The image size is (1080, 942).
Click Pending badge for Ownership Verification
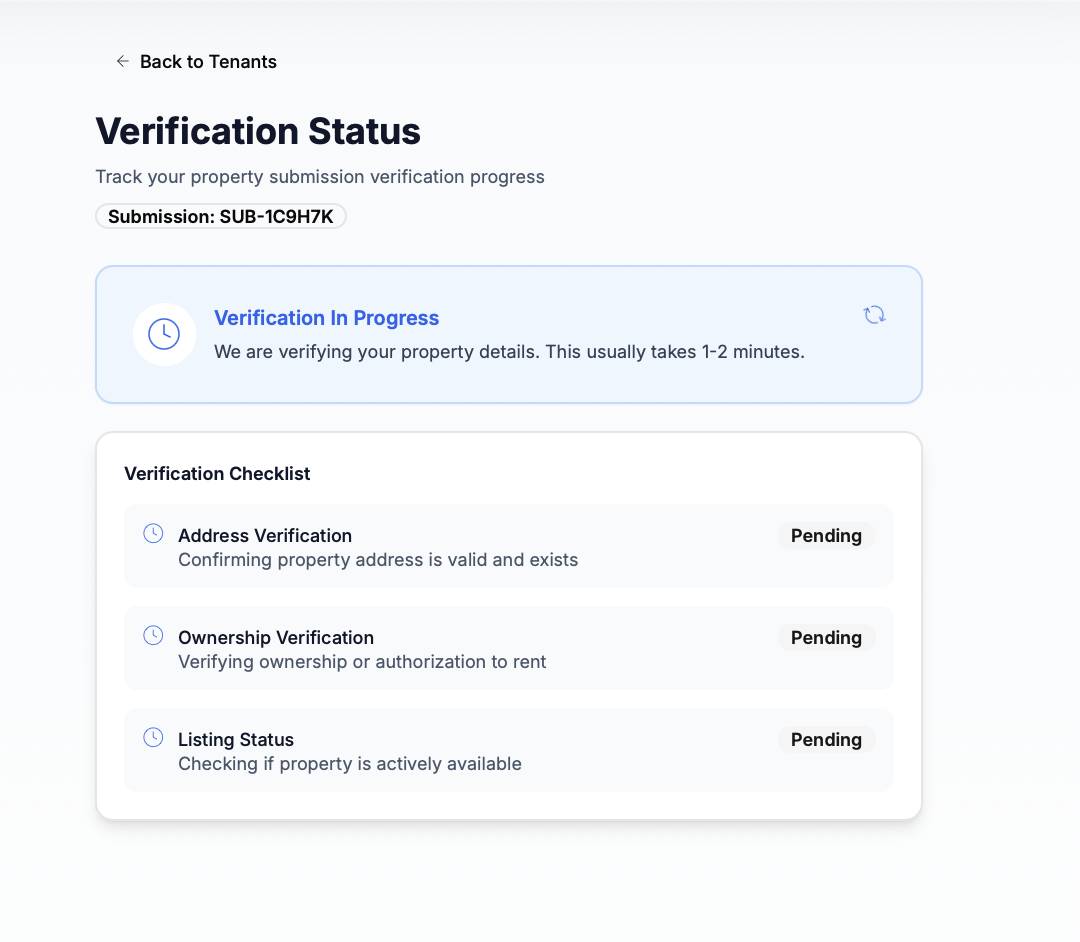(826, 638)
